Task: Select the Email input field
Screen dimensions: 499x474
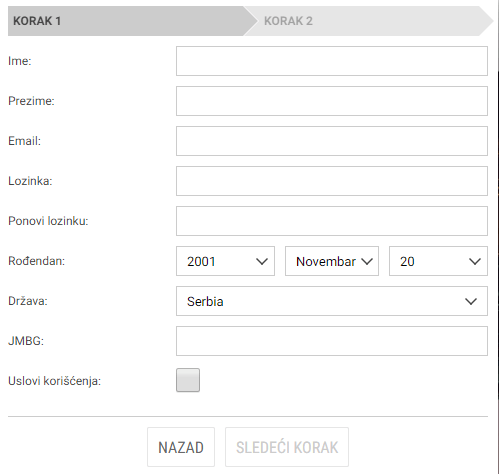Action: point(332,141)
